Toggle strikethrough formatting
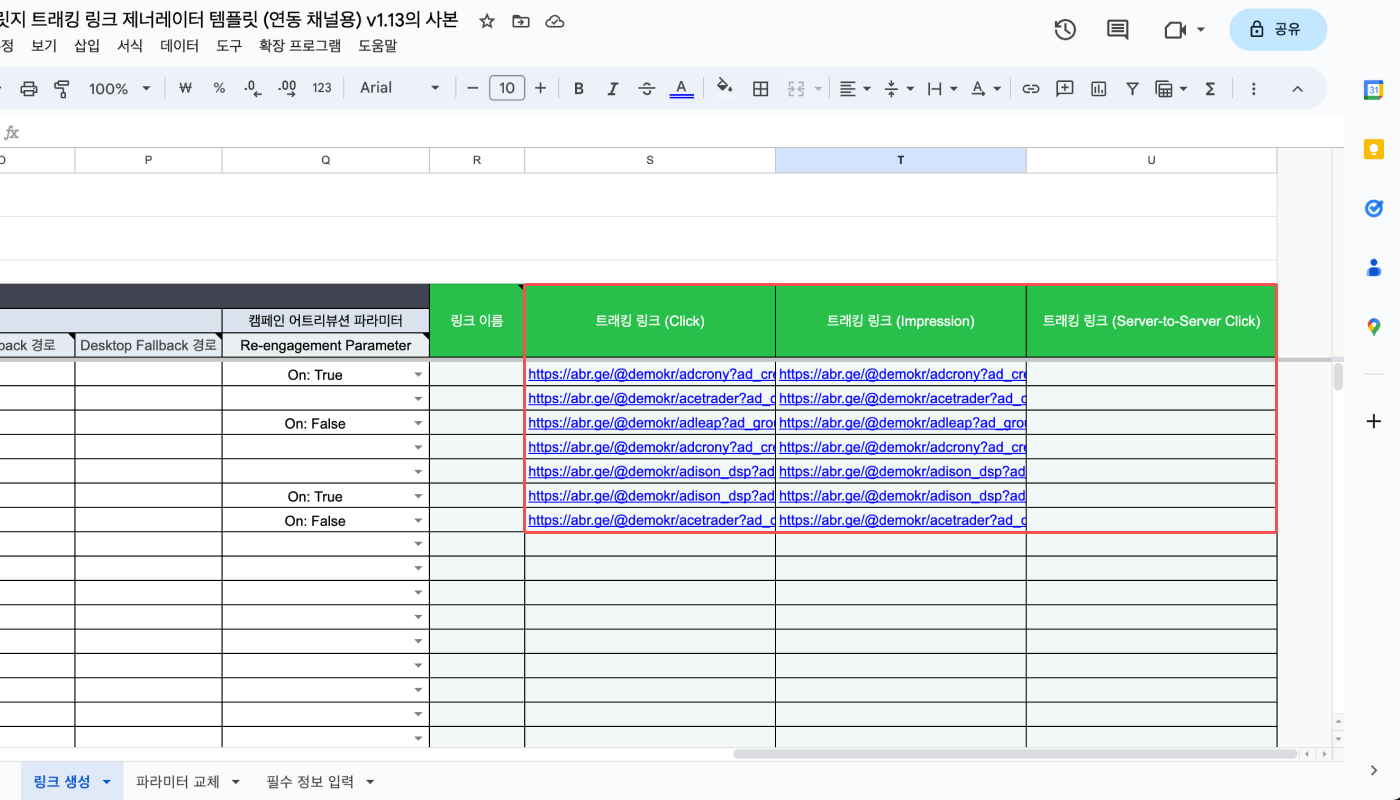The image size is (1400, 800). (x=647, y=89)
